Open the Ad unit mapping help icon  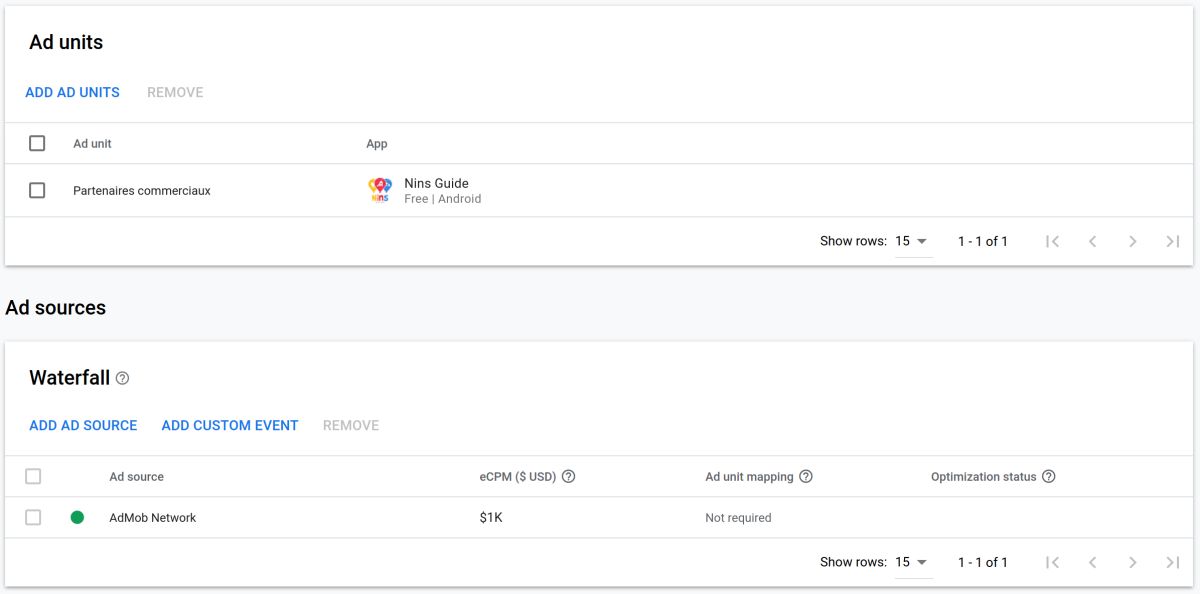(806, 477)
